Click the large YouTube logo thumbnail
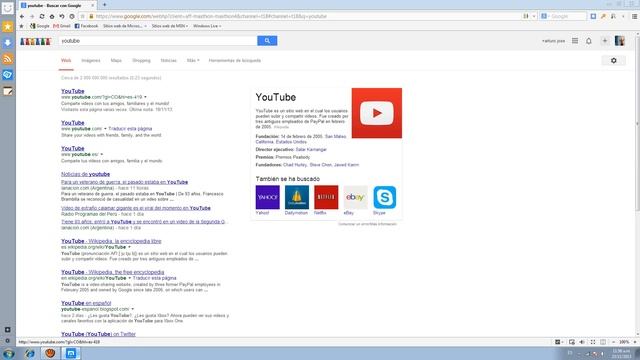This screenshot has height=360, width=640. (377, 113)
